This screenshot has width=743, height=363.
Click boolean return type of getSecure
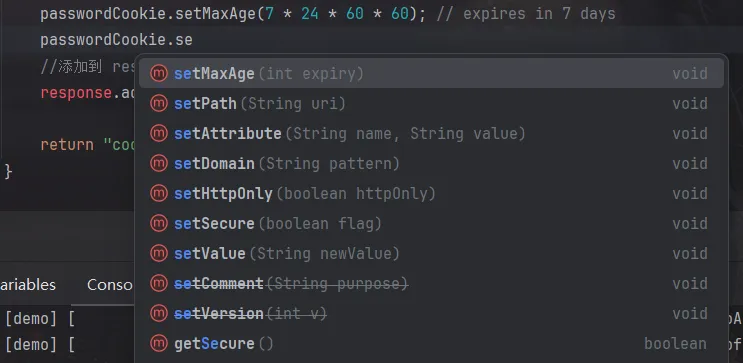(x=675, y=344)
